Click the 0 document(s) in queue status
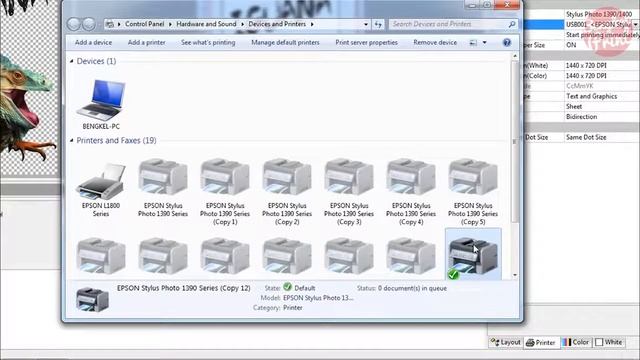The height and width of the screenshot is (360, 640). (412, 288)
